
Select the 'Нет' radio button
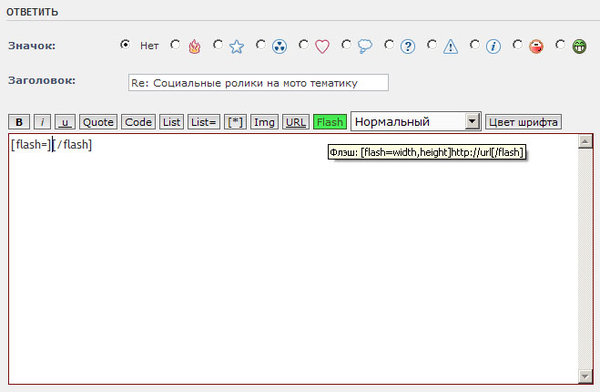click(125, 45)
